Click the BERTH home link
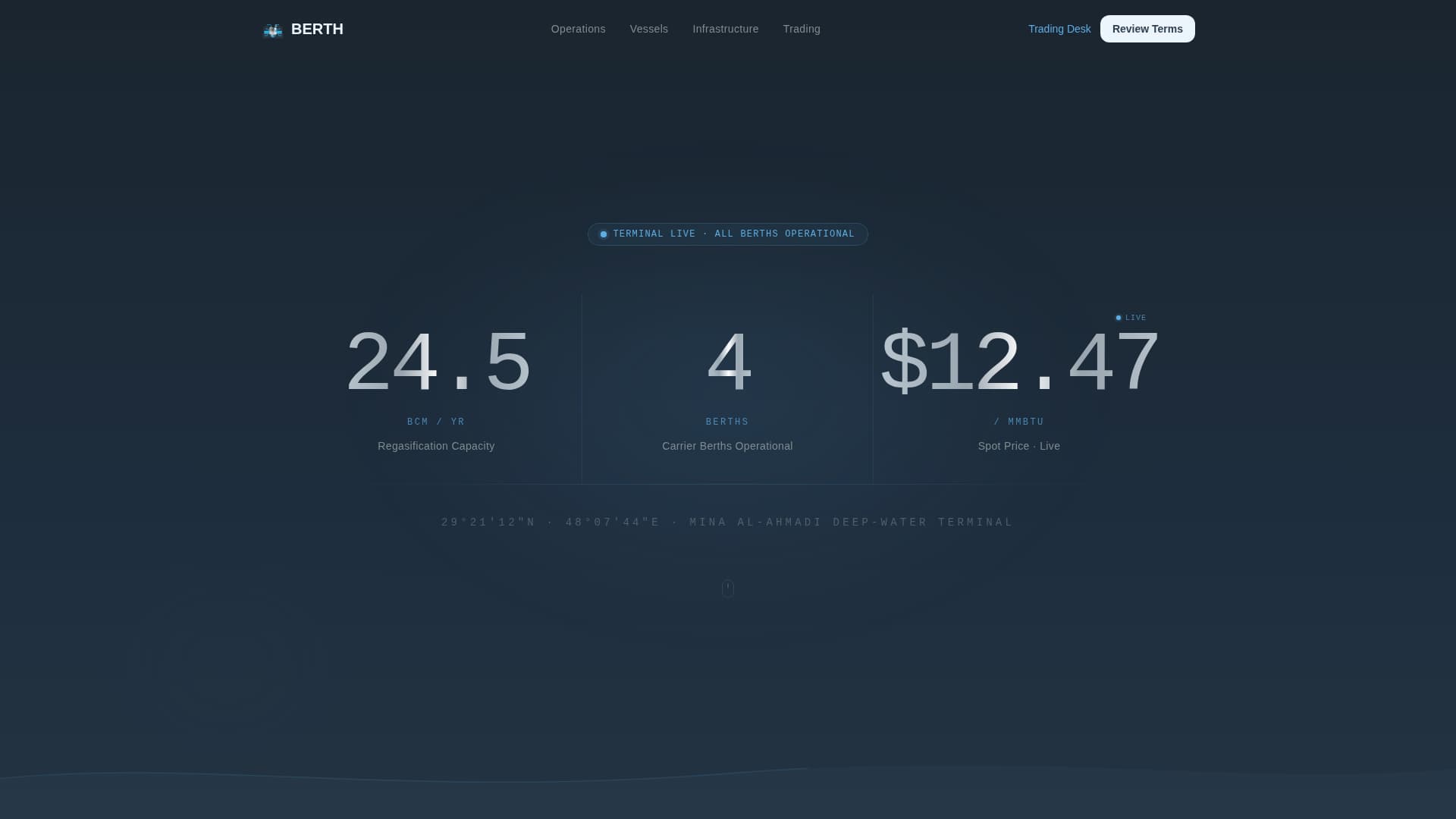The height and width of the screenshot is (819, 1456). point(303,29)
